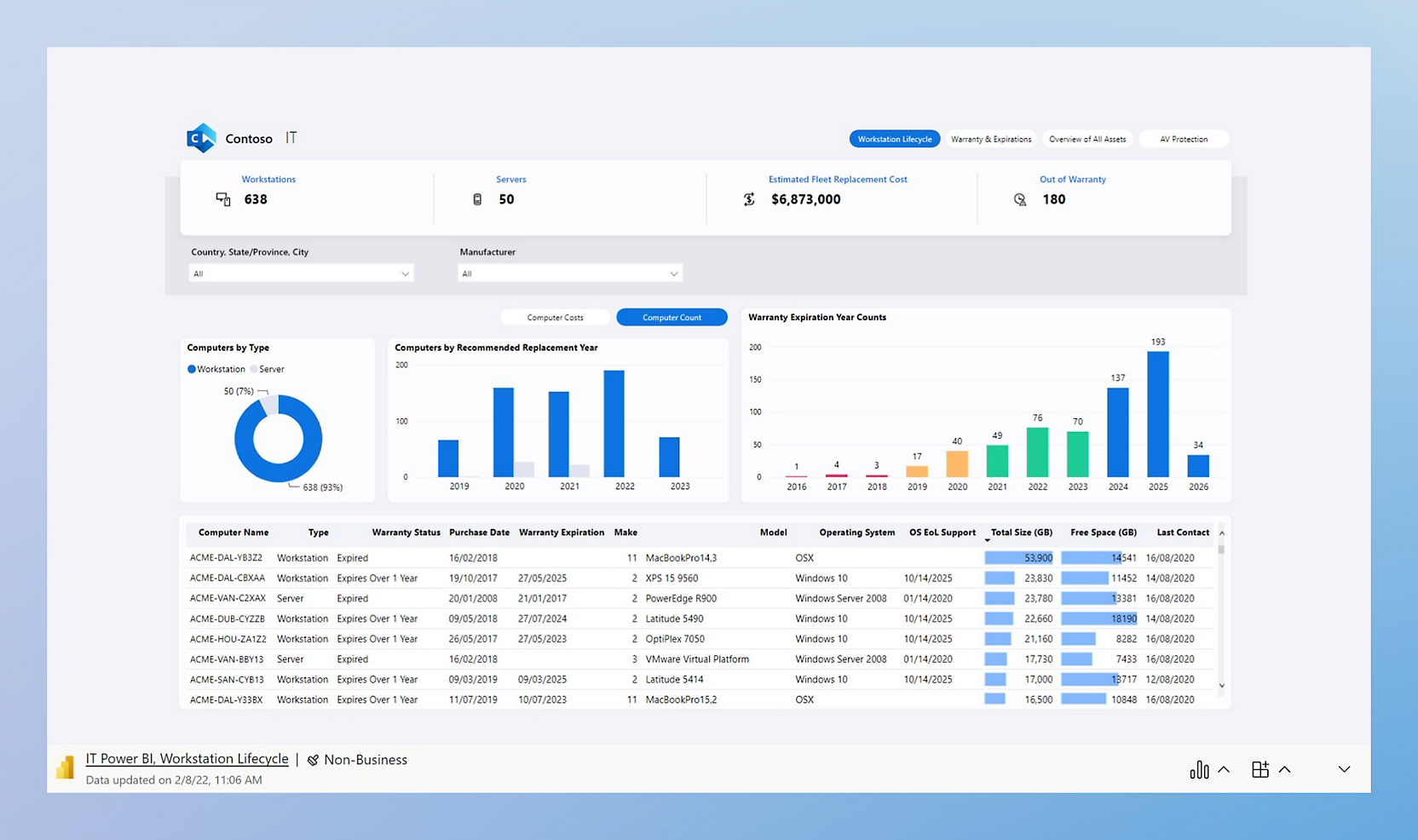Click the model cell PowerEdge R900
Viewport: 1418px width, 840px height.
click(x=681, y=598)
